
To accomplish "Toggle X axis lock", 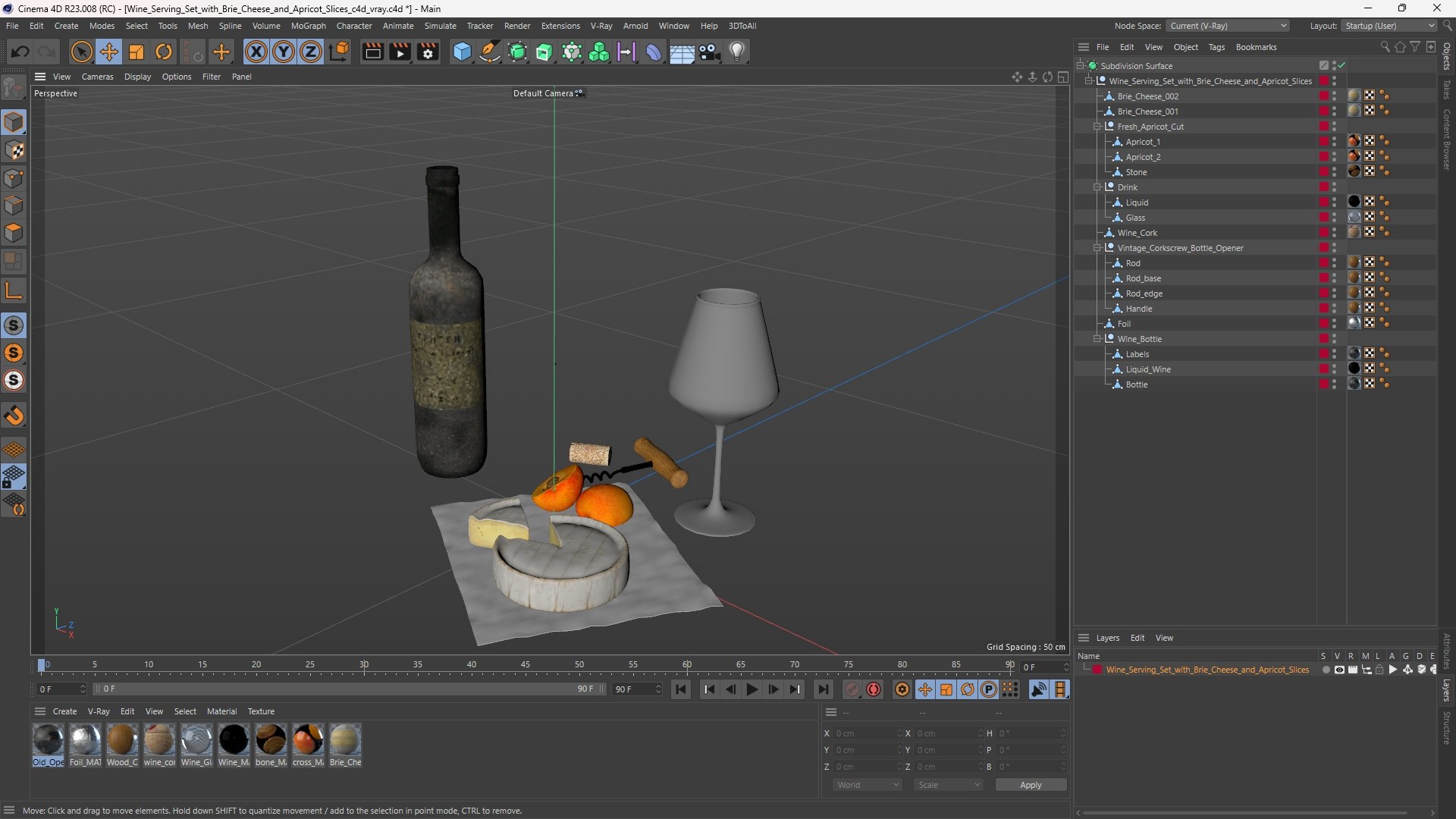I will [x=256, y=52].
